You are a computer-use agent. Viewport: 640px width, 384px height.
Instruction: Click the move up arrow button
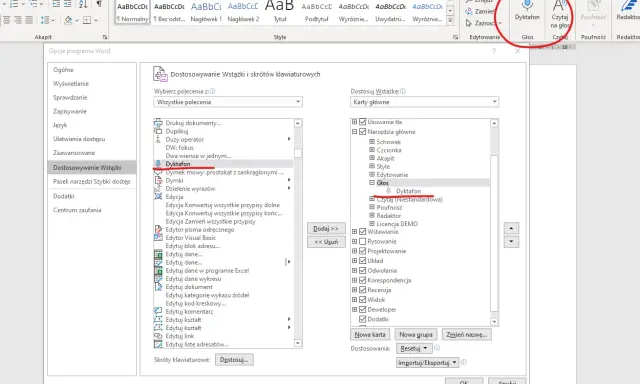511,229
